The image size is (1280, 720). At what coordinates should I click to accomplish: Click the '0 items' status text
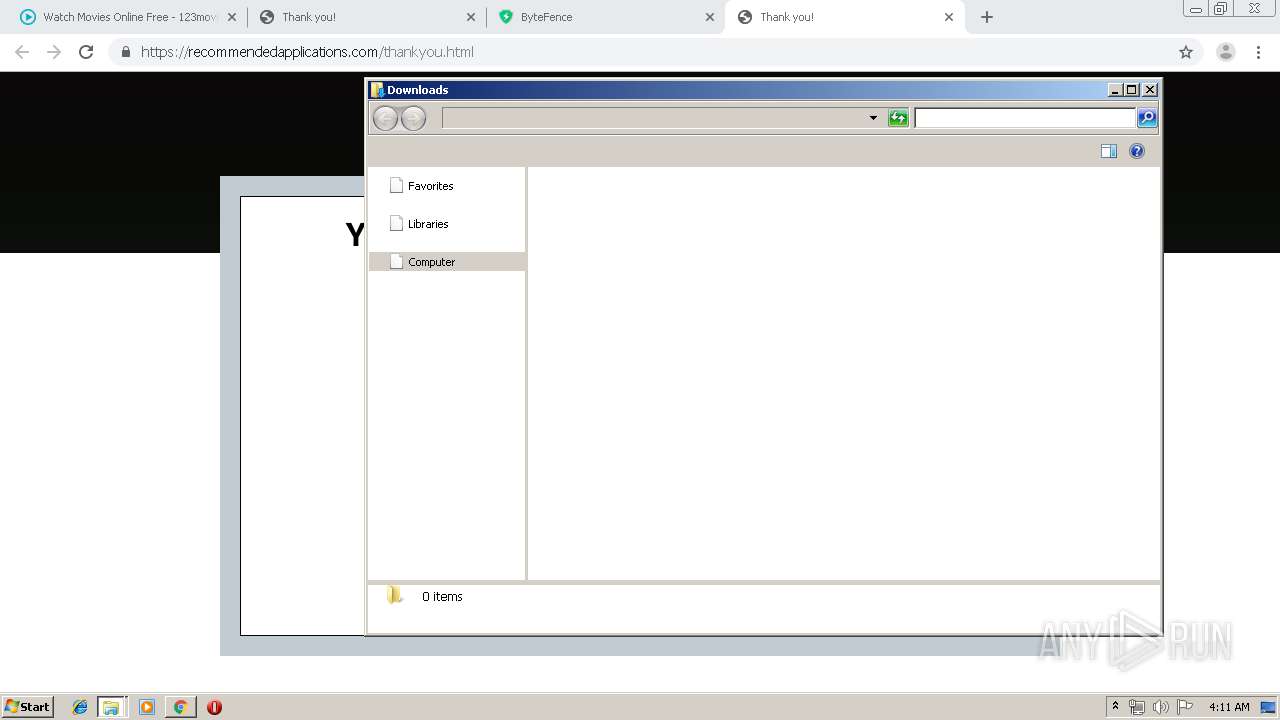click(442, 597)
